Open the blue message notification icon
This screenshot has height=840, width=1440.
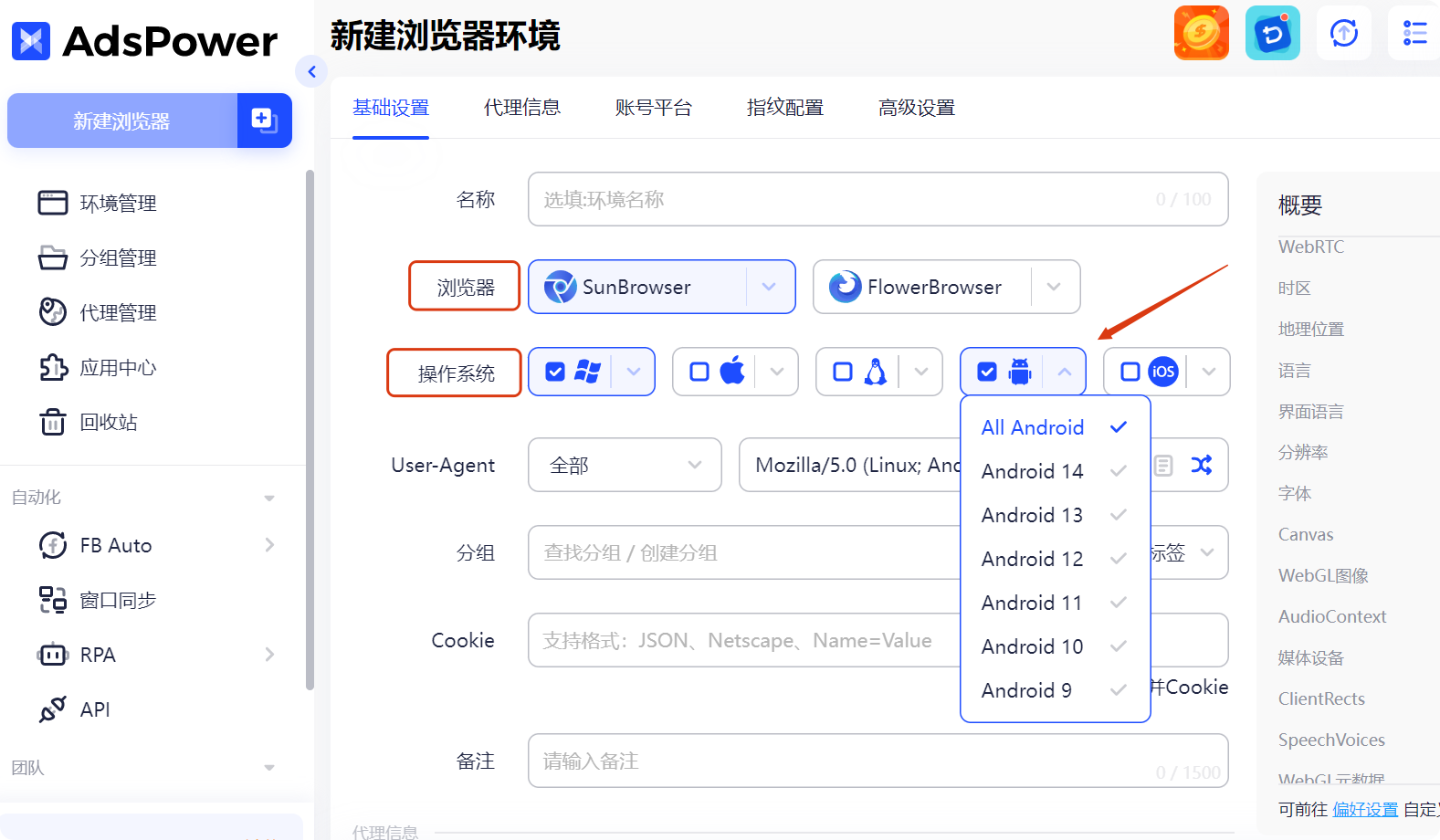[1273, 33]
